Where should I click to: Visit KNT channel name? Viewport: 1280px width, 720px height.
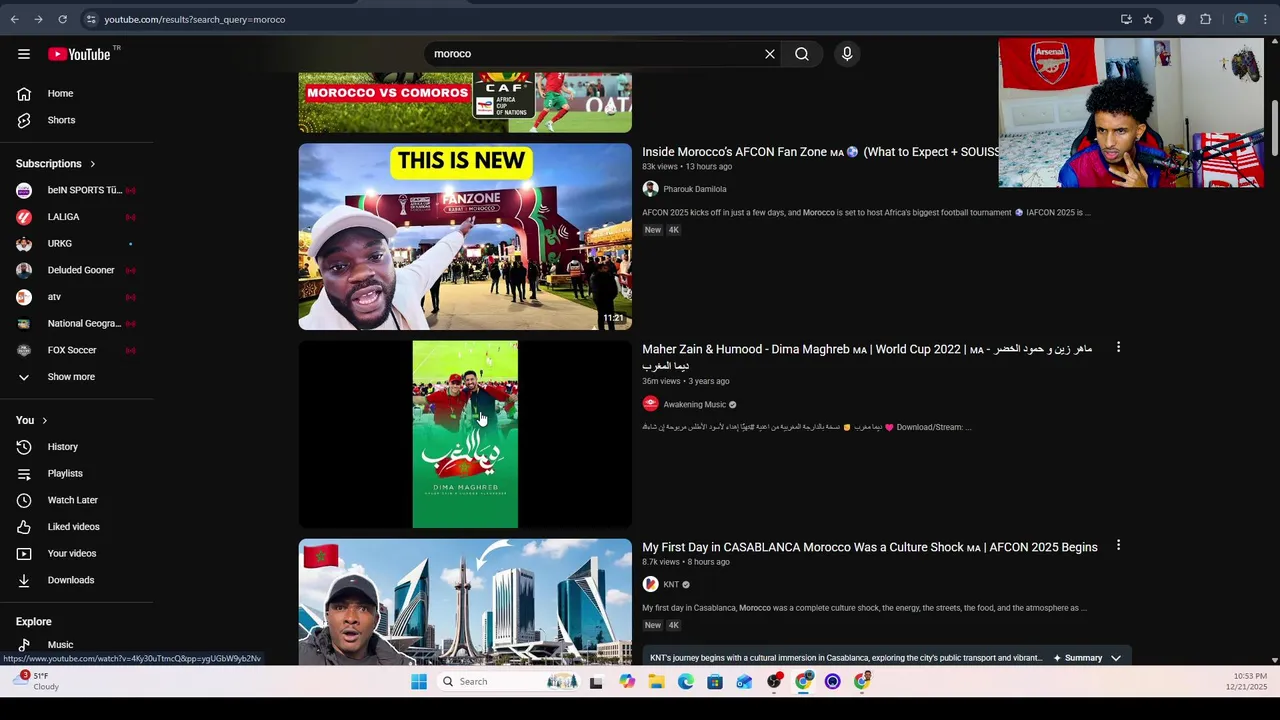[671, 584]
